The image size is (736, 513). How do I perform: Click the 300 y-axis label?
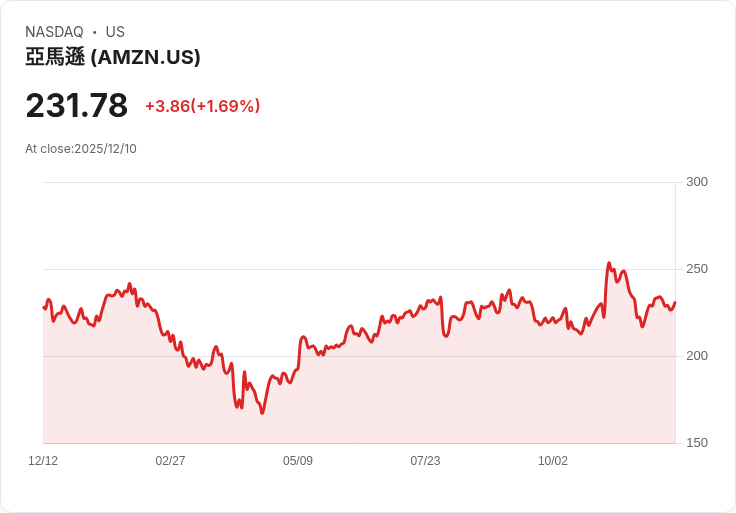click(x=696, y=182)
